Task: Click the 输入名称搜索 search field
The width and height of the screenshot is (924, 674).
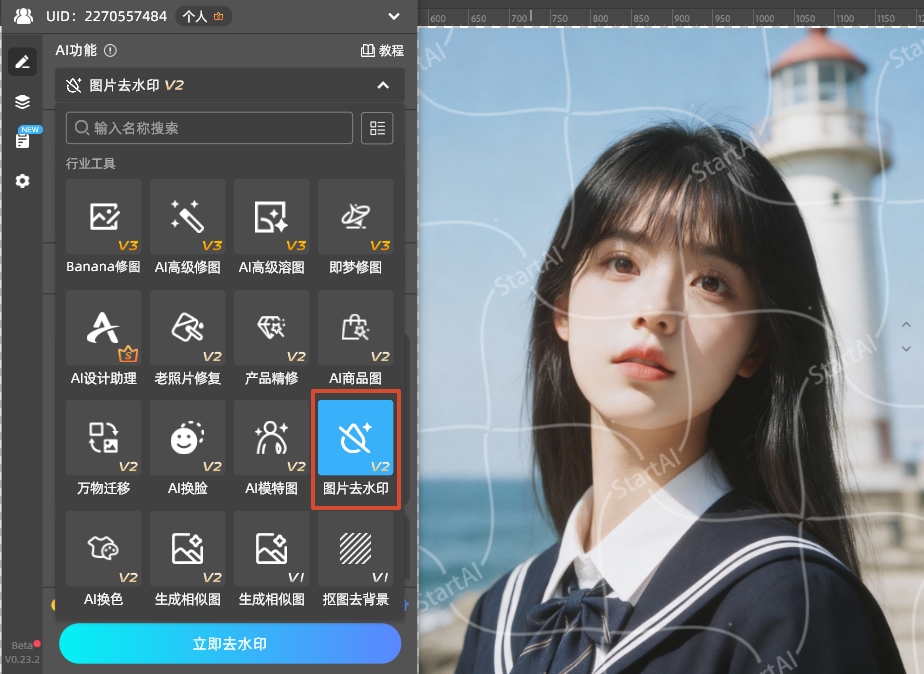Action: point(209,128)
